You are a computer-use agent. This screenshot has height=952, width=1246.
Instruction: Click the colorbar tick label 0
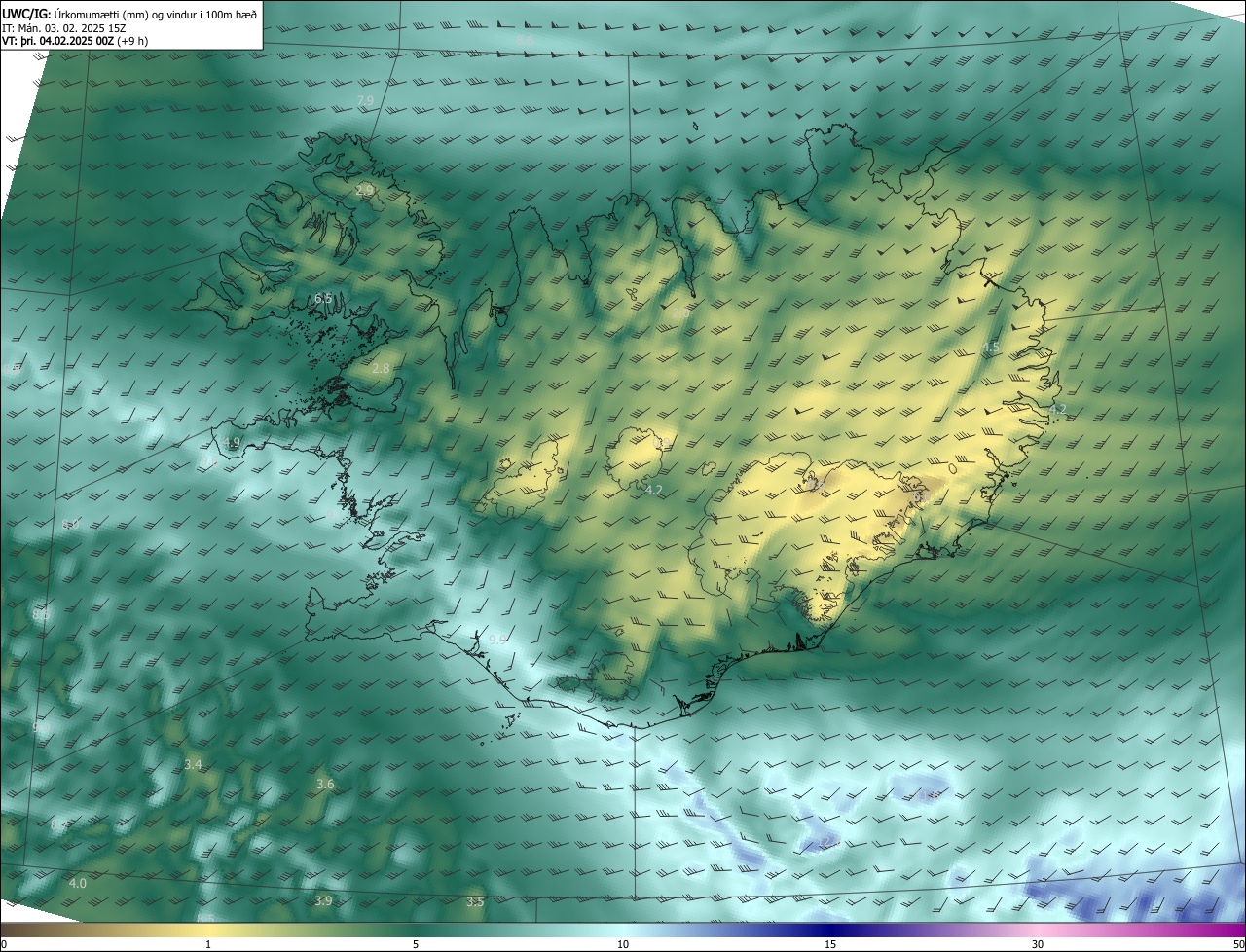(4, 944)
